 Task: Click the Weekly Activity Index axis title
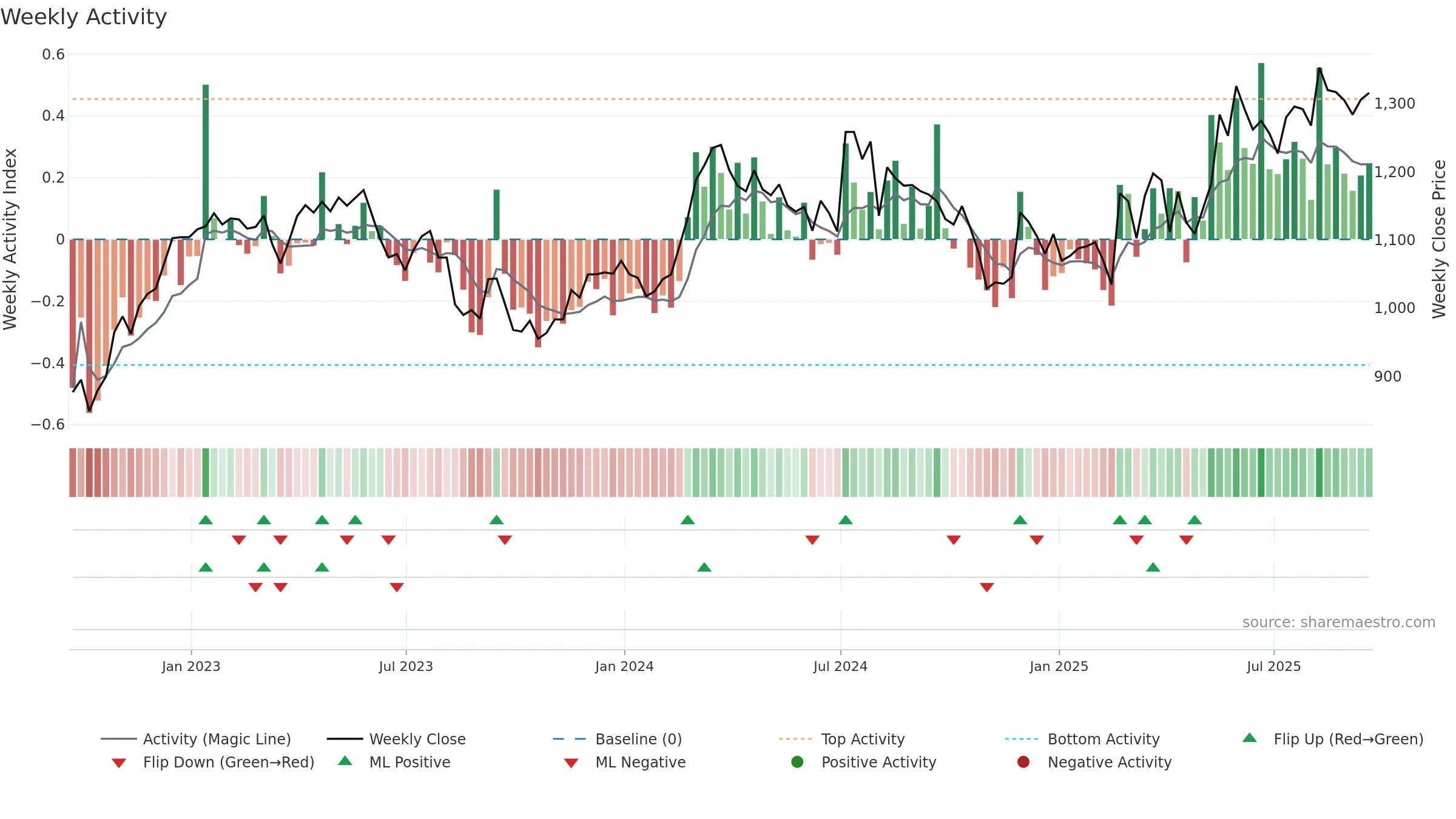(10, 239)
